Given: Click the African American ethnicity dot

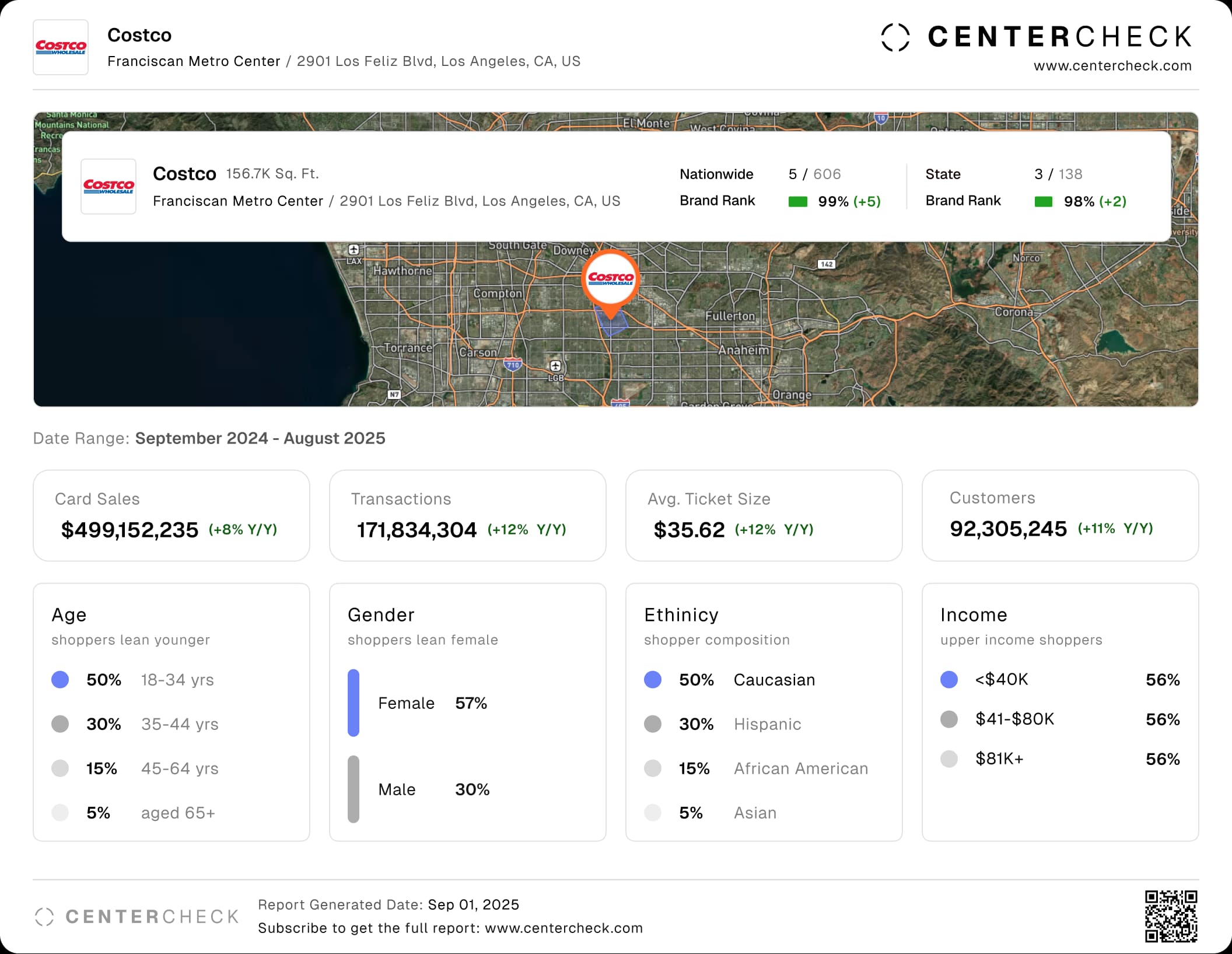Looking at the screenshot, I should pyautogui.click(x=653, y=768).
